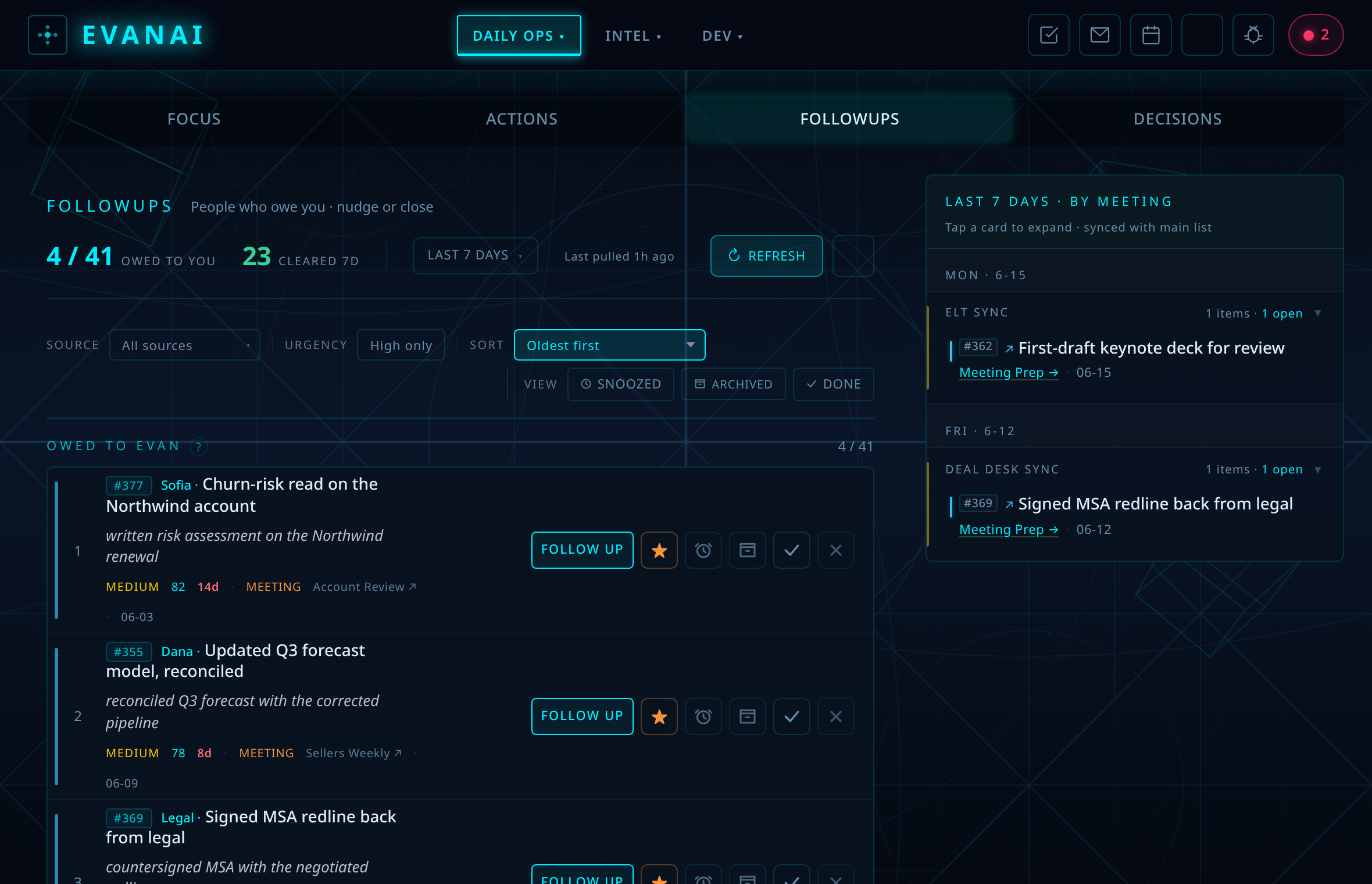This screenshot has height=884, width=1372.
Task: Click the score '82' on item #377
Action: point(178,587)
